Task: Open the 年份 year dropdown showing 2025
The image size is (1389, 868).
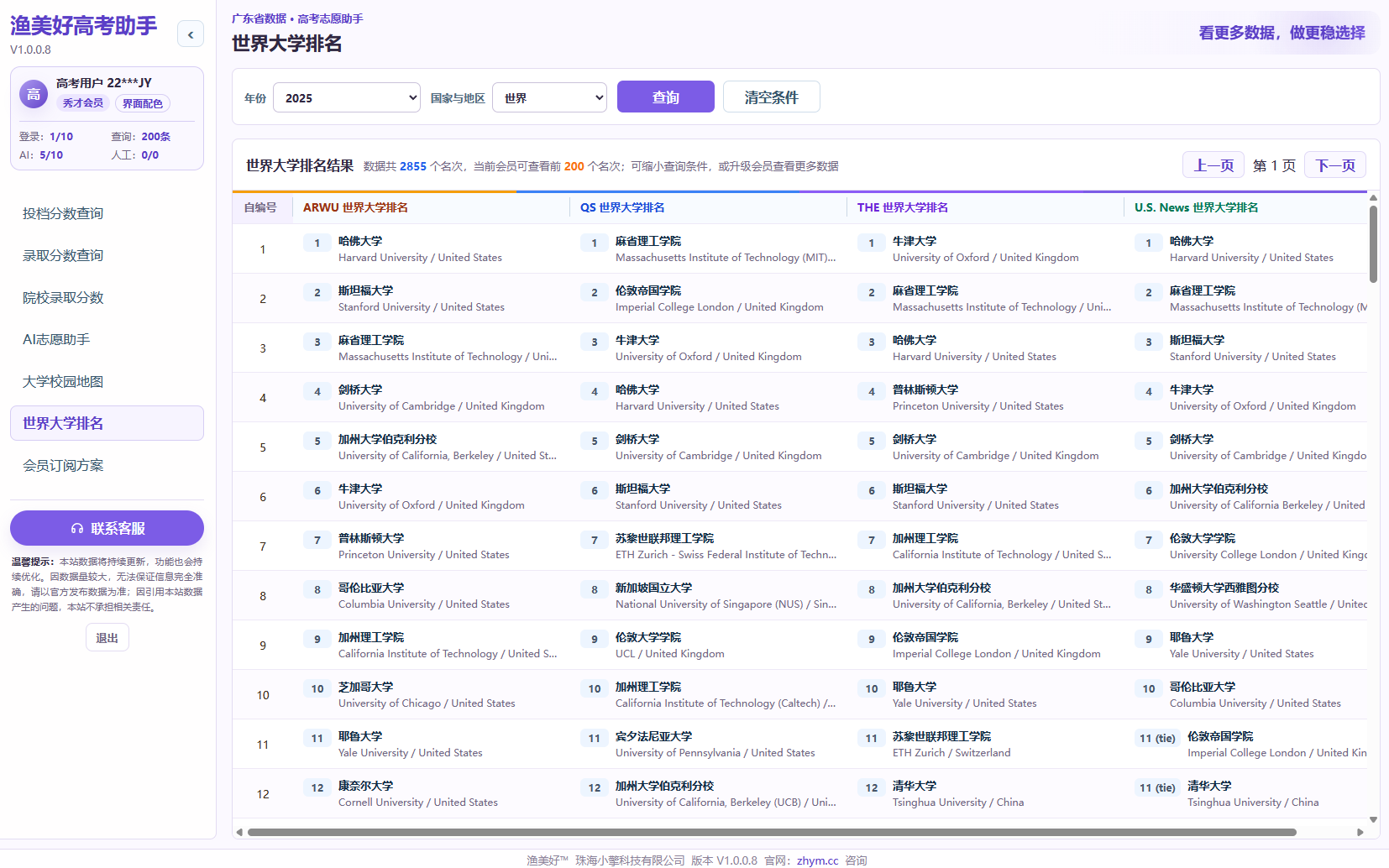Action: pos(347,97)
